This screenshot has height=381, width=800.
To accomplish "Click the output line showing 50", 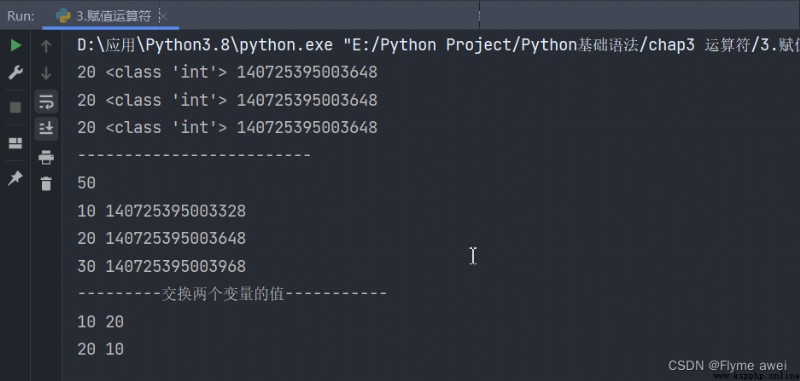I will tap(87, 183).
